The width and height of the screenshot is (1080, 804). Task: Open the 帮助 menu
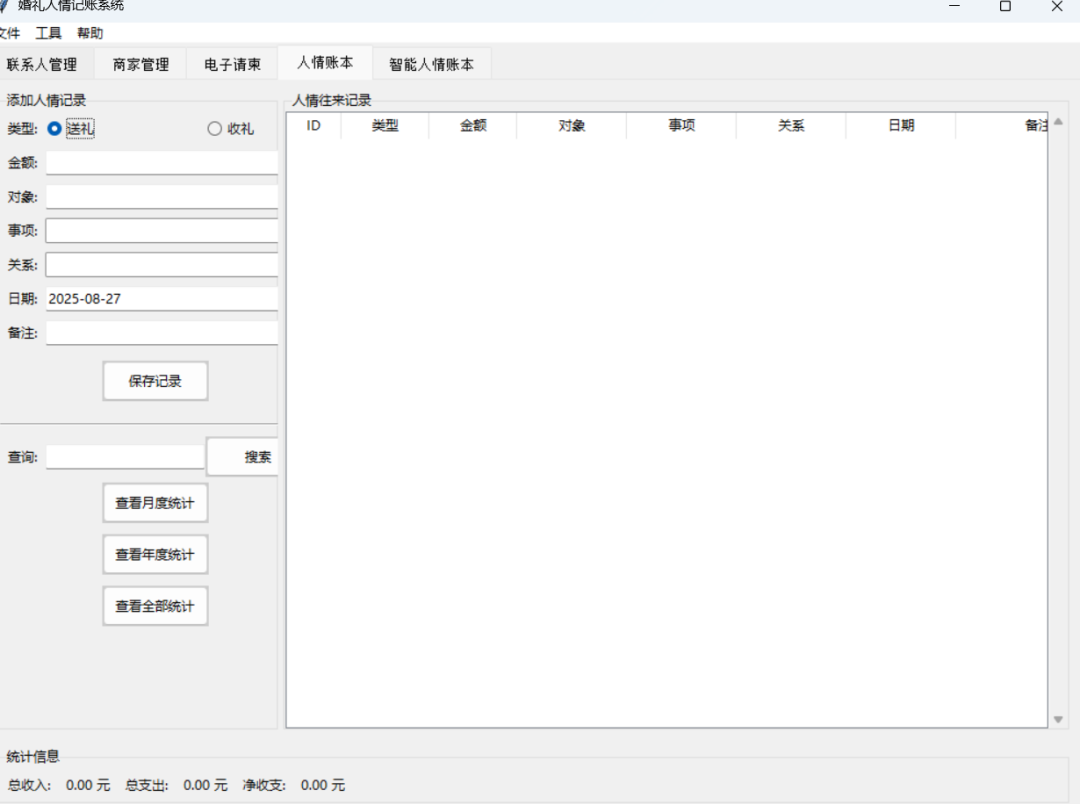click(x=90, y=33)
